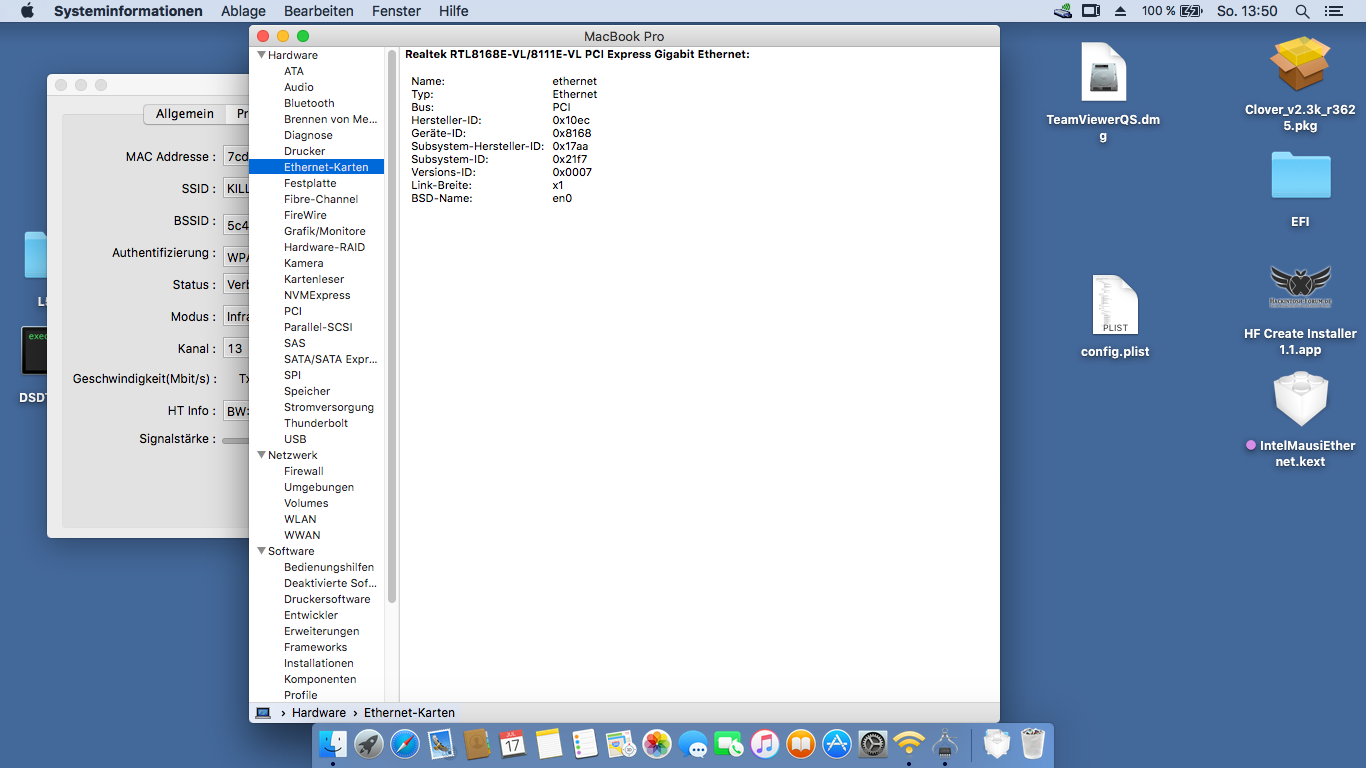Open Safari compass icon in Dock

coord(405,744)
